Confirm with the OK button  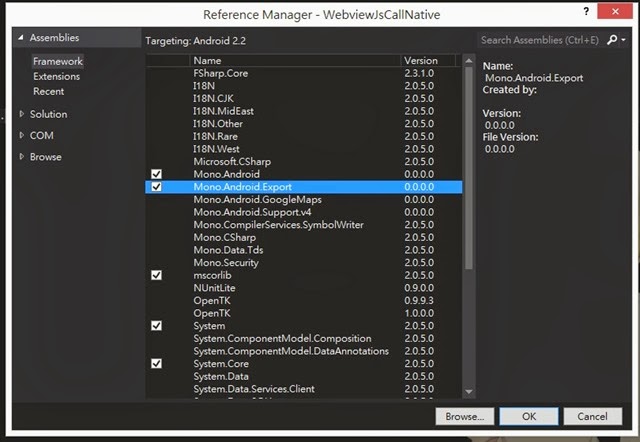[x=529, y=417]
